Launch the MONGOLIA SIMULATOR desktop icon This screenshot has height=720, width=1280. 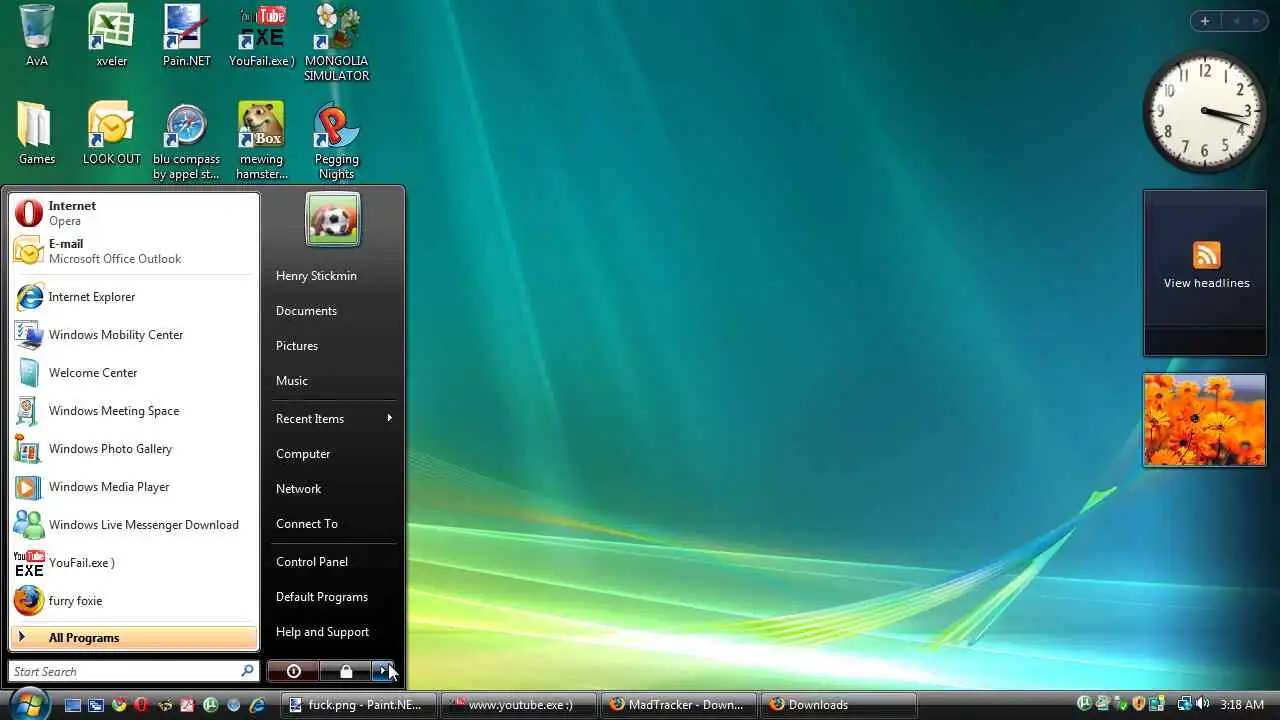pos(337,43)
